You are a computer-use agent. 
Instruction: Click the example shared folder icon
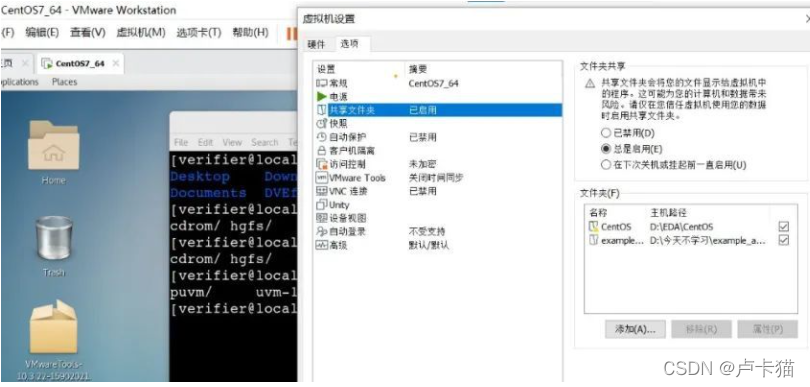click(593, 240)
